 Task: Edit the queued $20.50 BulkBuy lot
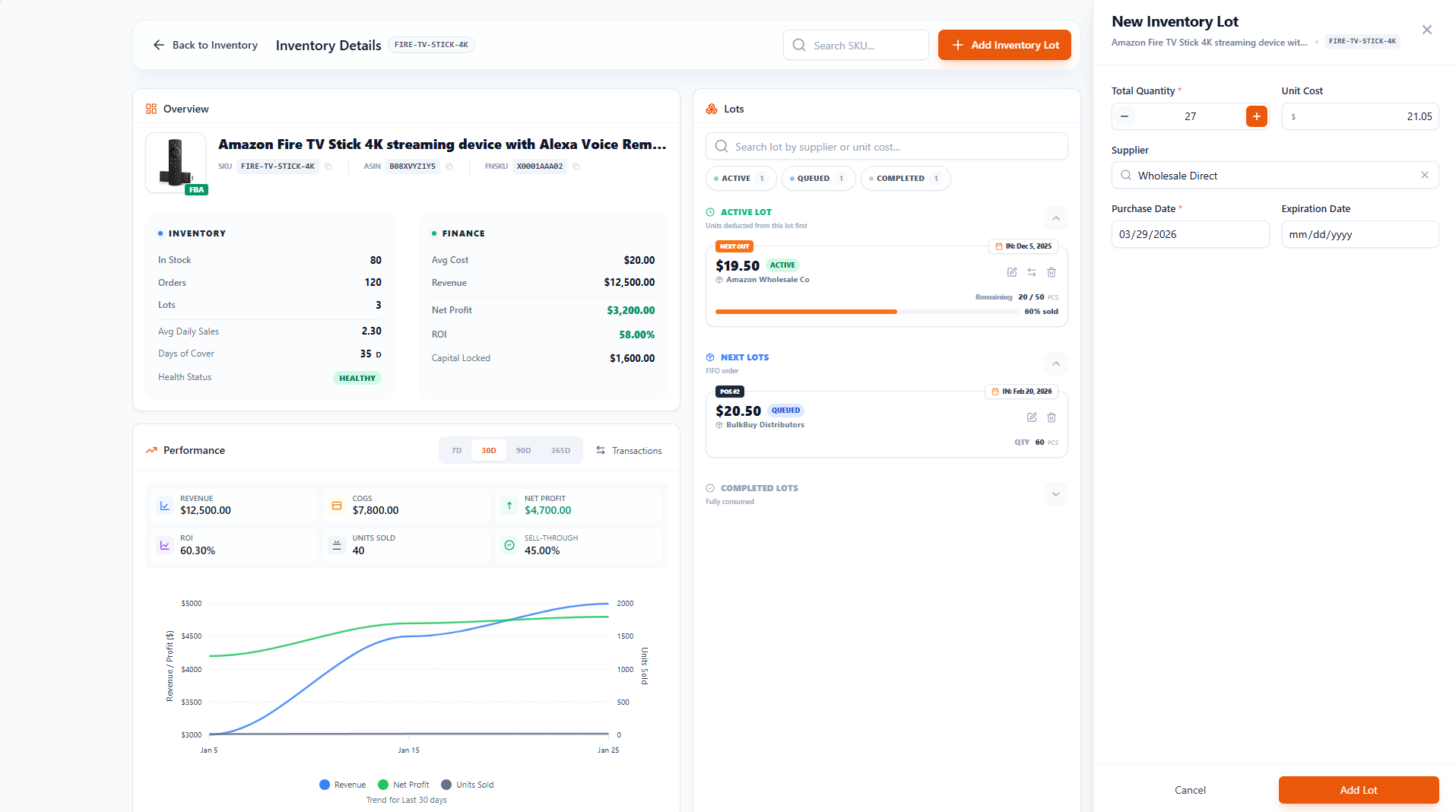coord(1032,417)
